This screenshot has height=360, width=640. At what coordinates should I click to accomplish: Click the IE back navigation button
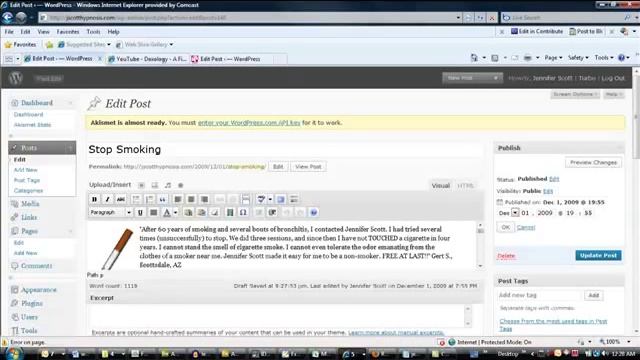pyautogui.click(x=8, y=18)
